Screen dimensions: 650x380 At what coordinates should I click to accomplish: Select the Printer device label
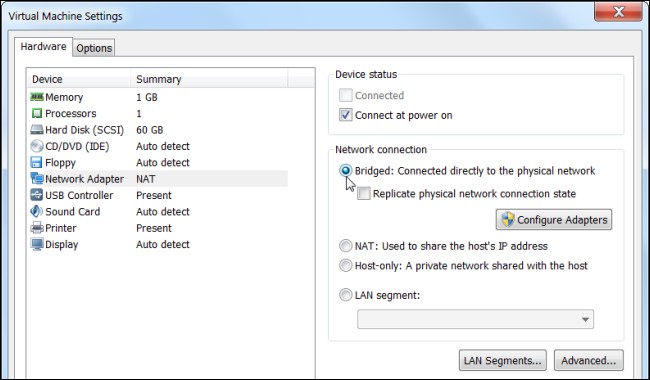tap(61, 228)
